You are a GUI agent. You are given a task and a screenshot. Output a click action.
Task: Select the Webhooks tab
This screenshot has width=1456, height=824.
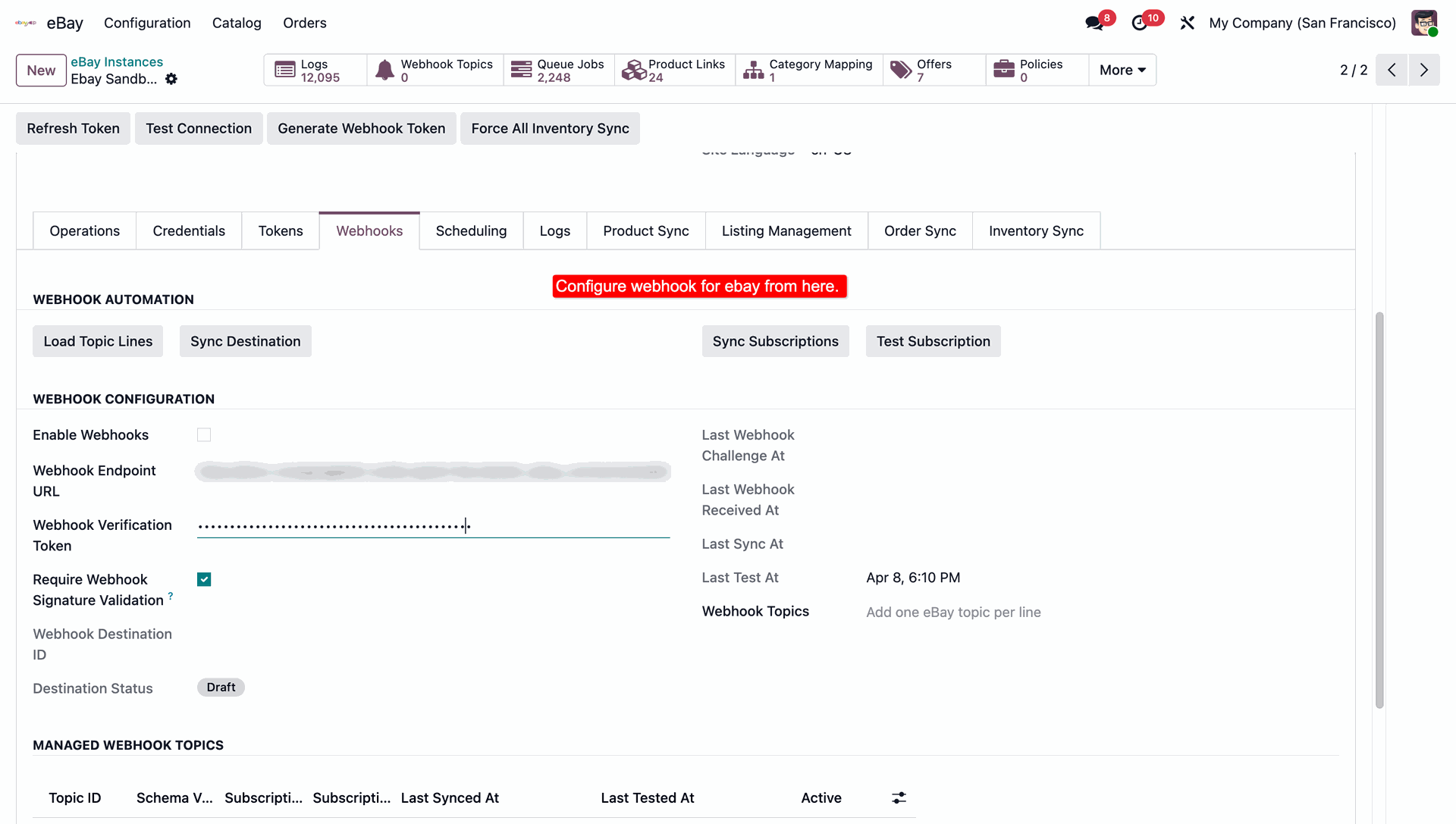point(369,230)
